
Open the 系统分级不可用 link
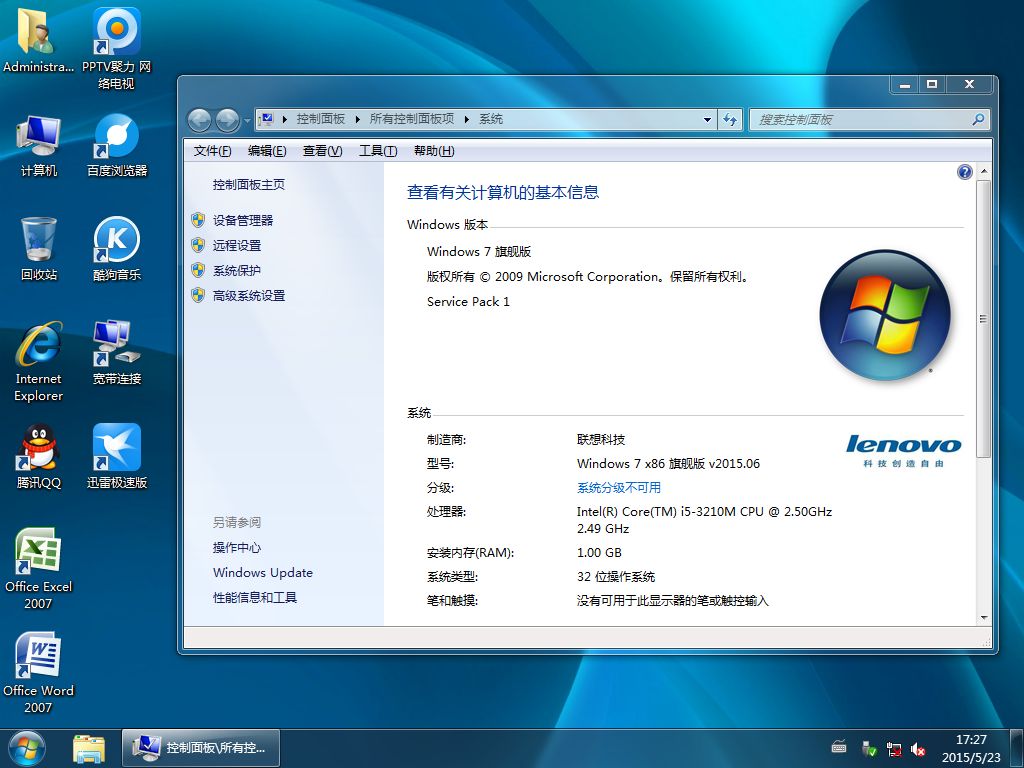click(618, 488)
